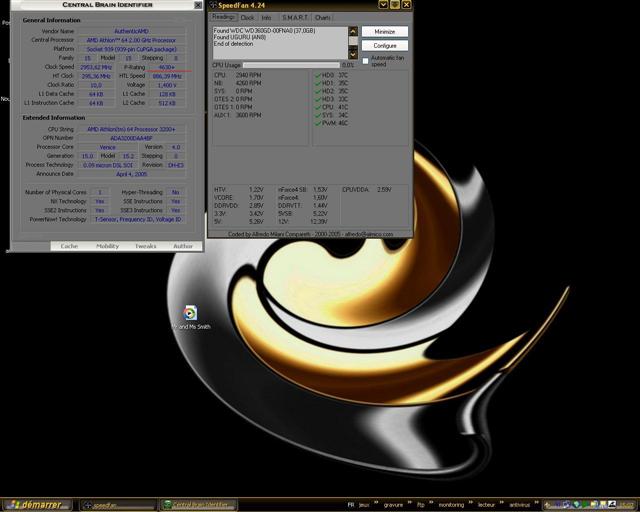640x512 pixels.
Task: Switch to the Clock tab in SpeedFan
Action: [247, 18]
